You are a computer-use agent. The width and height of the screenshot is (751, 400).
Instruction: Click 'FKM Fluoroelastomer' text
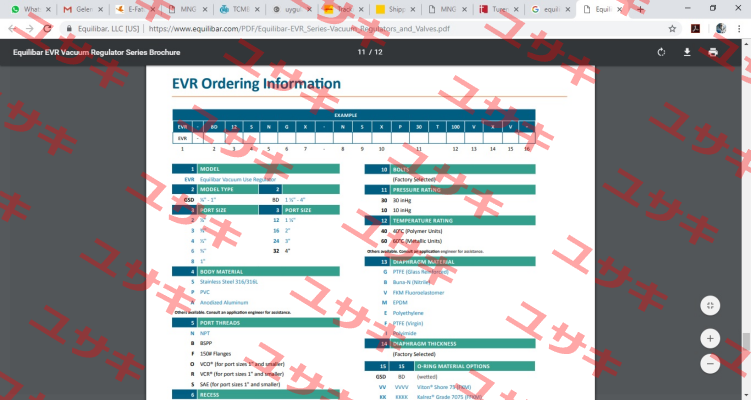[419, 292]
